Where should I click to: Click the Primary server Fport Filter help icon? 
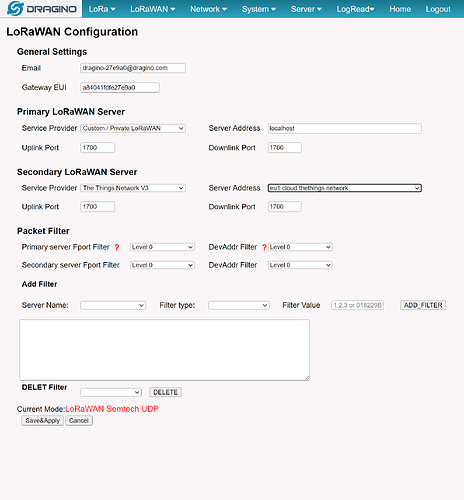117,247
